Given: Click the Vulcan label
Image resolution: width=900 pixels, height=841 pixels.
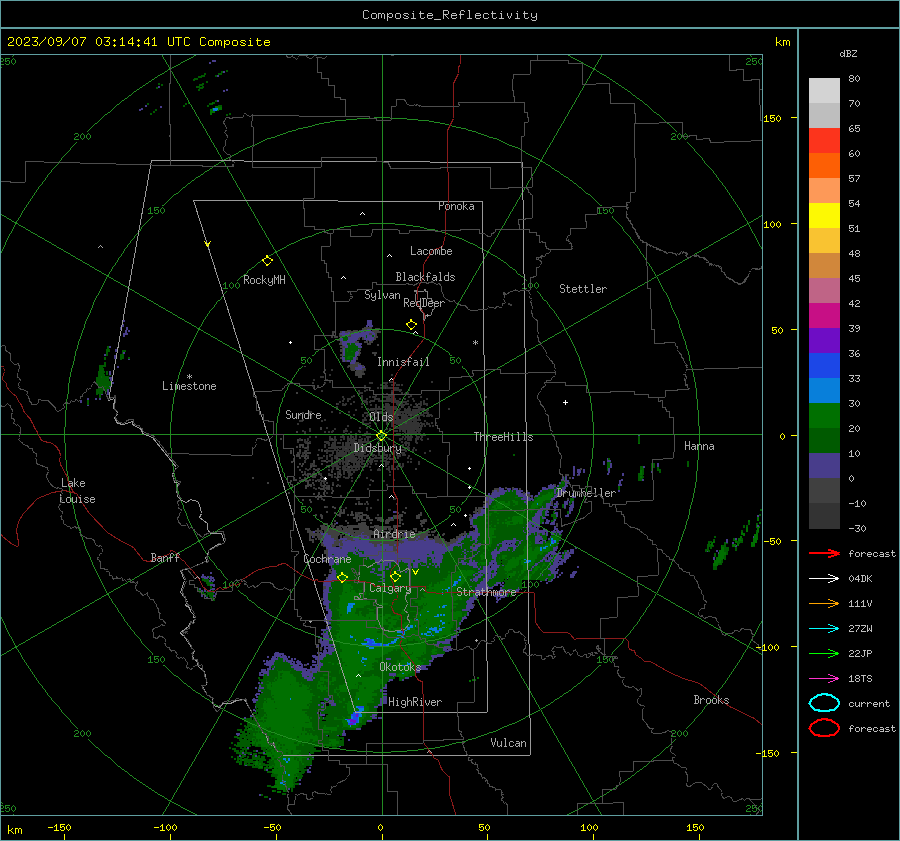Looking at the screenshot, I should [509, 743].
